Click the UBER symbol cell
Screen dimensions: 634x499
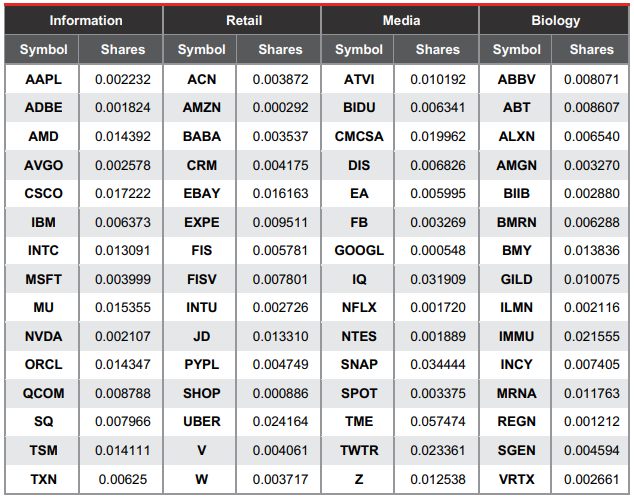coord(200,422)
